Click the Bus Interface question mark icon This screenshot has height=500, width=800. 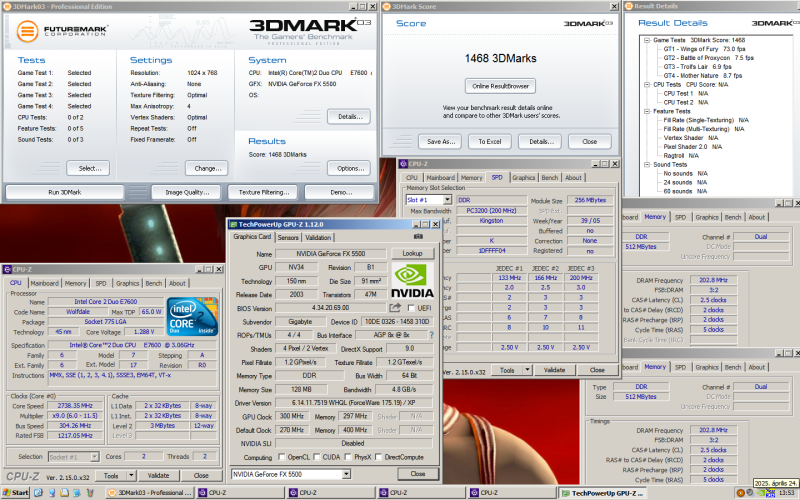coord(432,335)
